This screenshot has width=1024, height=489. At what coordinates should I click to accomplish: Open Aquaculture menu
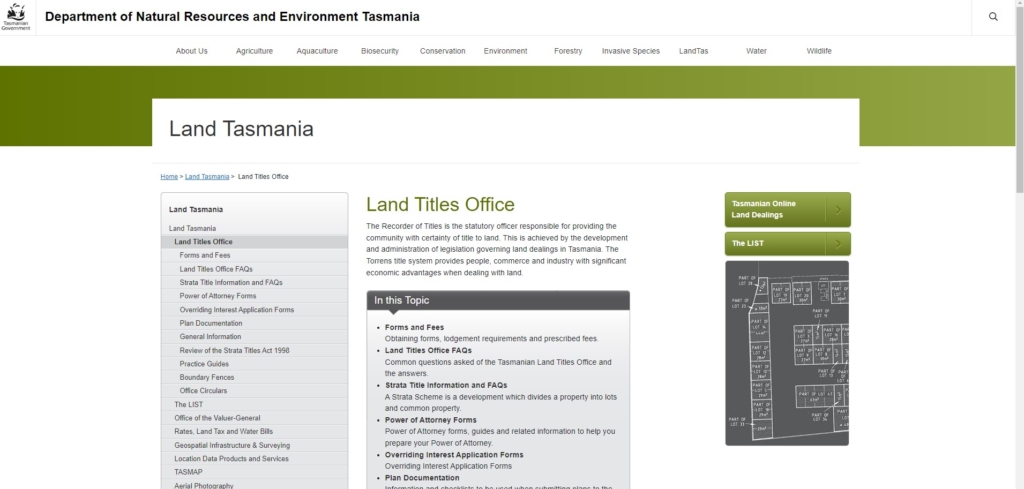click(x=317, y=51)
